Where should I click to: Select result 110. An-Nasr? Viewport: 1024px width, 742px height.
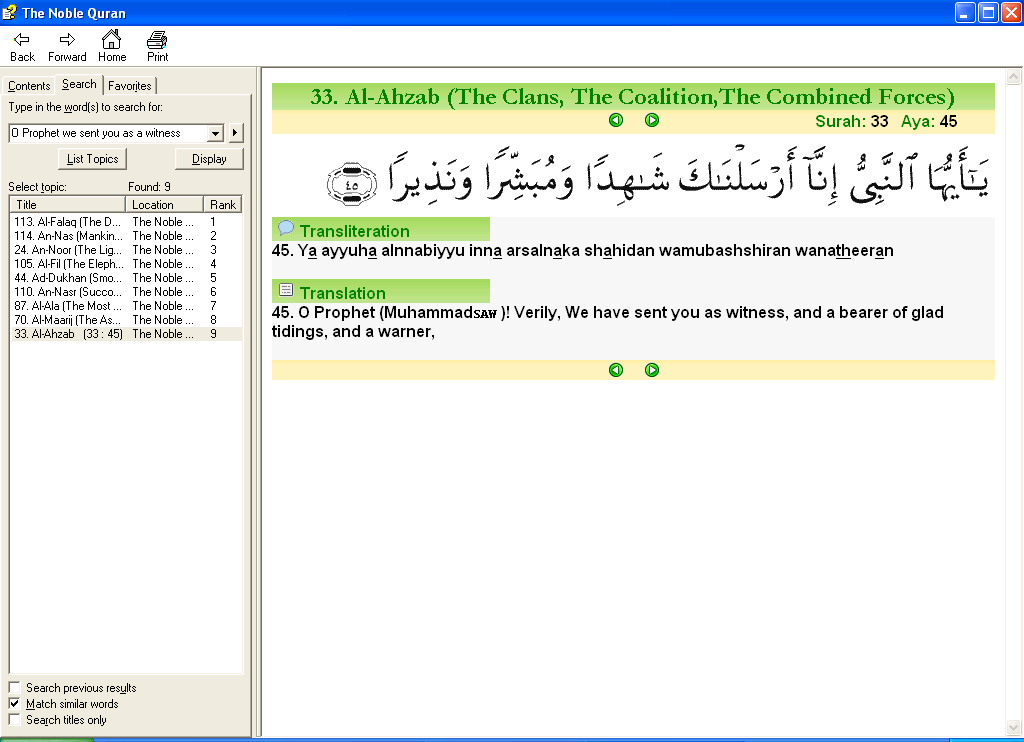coord(126,292)
